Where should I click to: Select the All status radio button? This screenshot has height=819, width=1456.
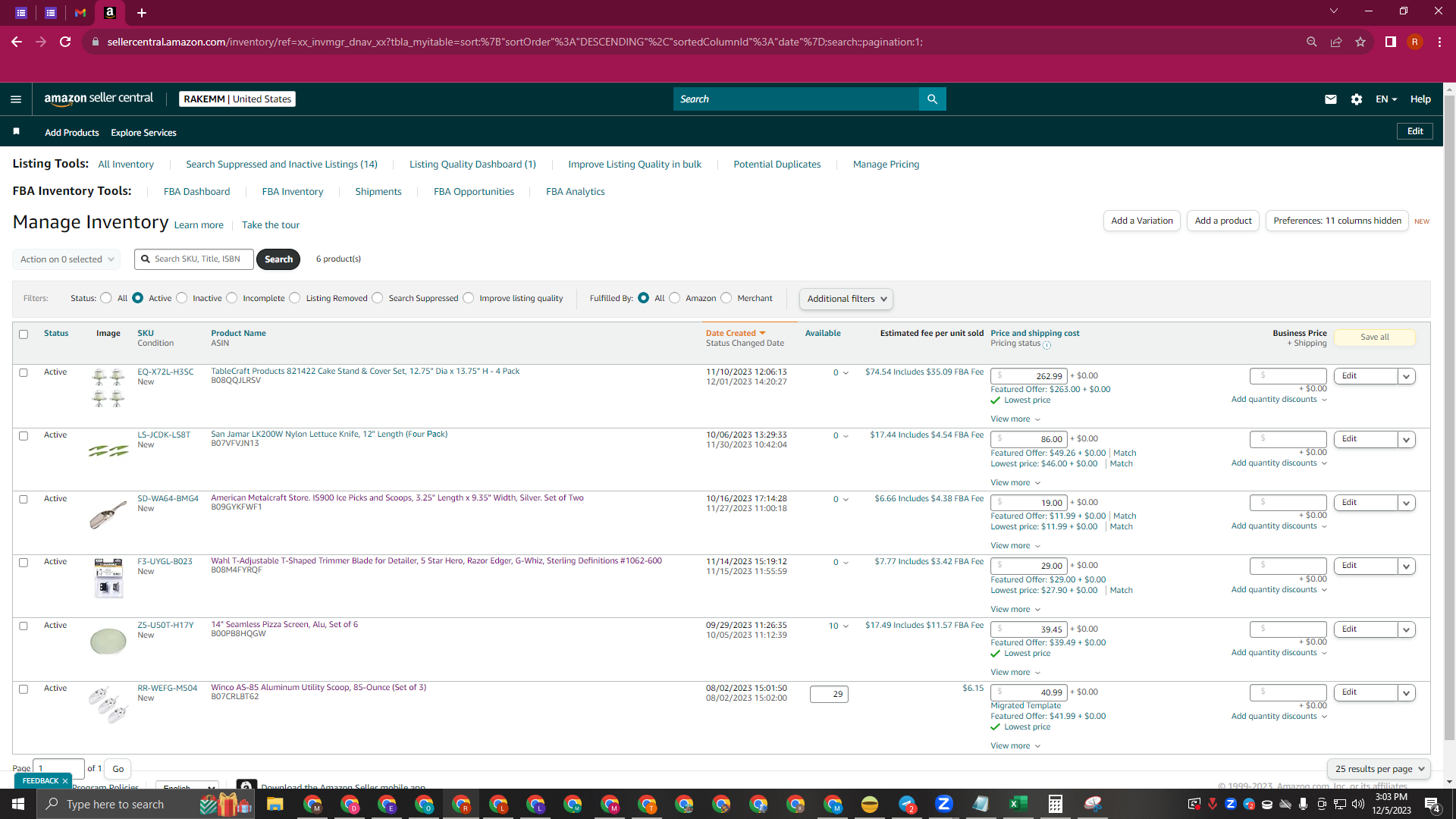coord(106,298)
